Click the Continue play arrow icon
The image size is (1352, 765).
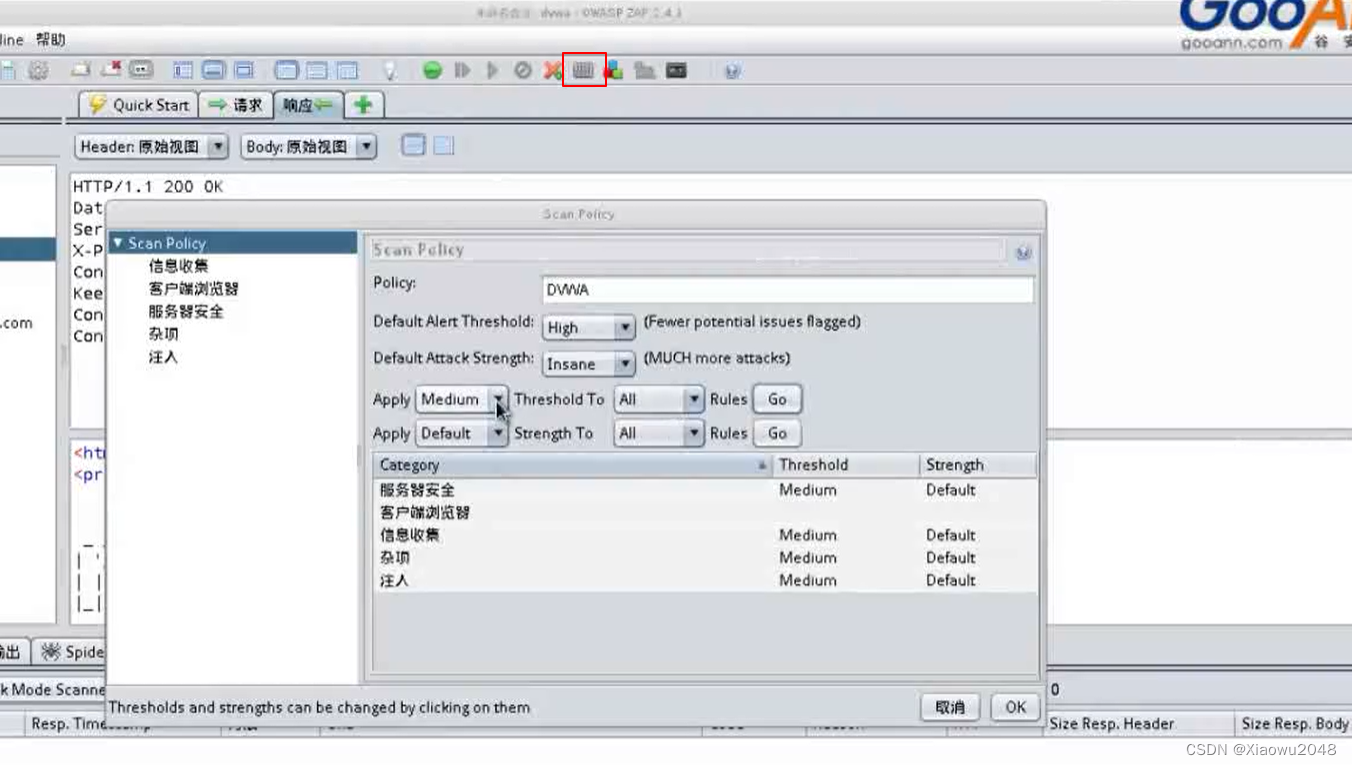pos(492,71)
